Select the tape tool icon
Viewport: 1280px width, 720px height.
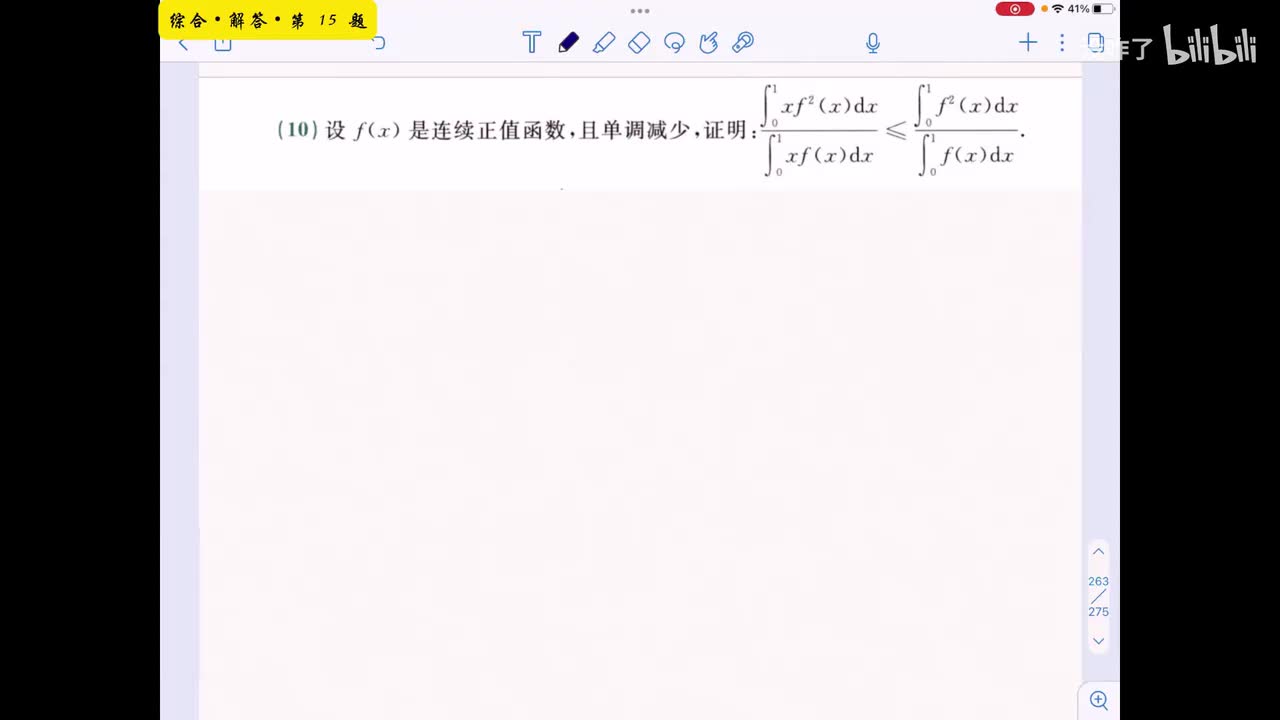click(743, 42)
